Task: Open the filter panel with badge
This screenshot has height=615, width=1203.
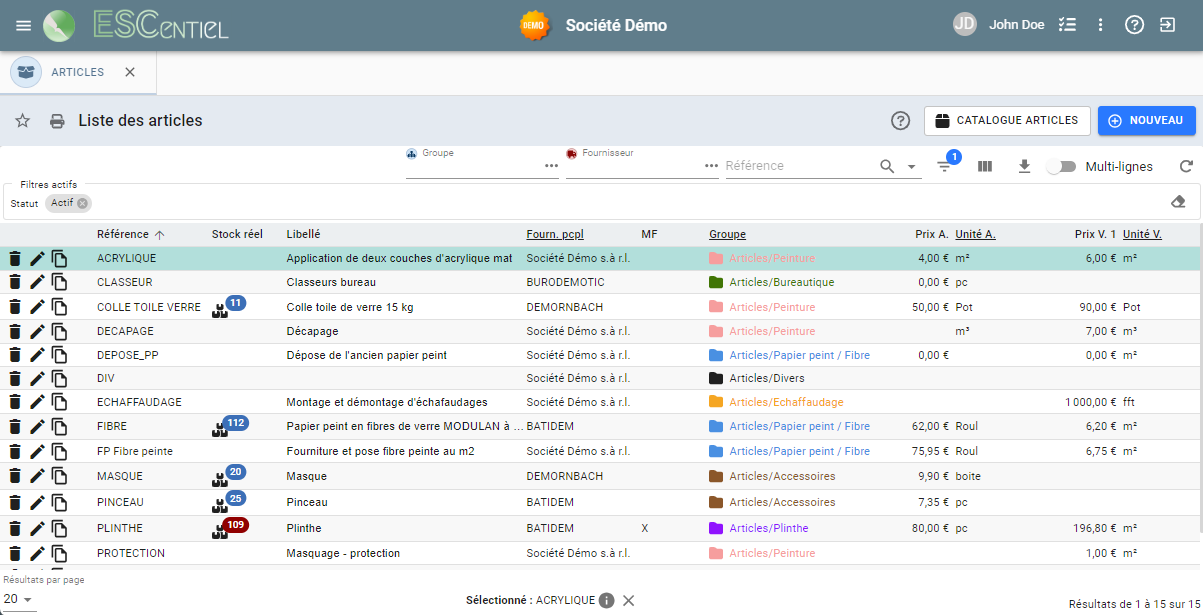Action: pos(945,166)
